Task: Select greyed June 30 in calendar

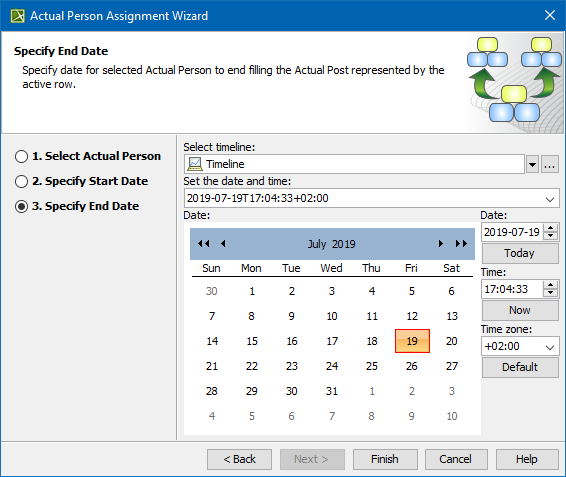Action: 212,291
